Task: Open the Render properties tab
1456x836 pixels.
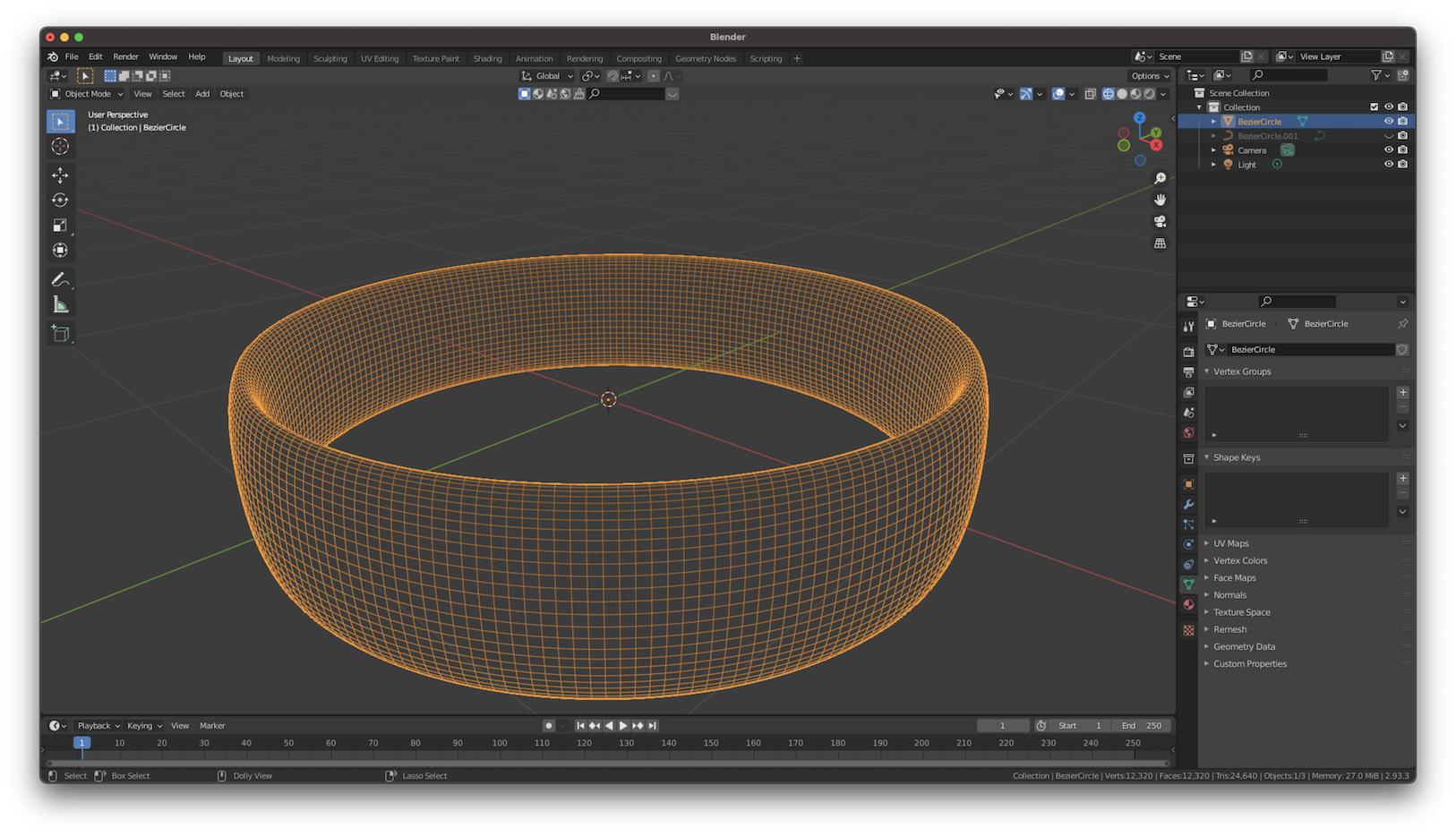Action: 1188,352
